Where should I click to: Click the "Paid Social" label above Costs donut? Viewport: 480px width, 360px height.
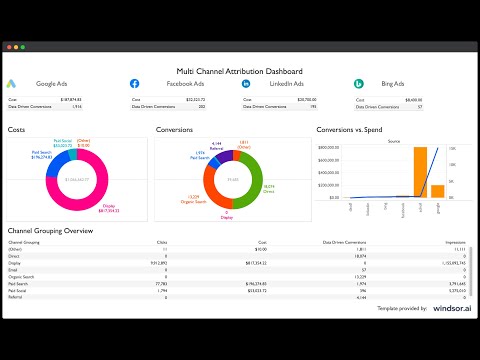(63, 143)
